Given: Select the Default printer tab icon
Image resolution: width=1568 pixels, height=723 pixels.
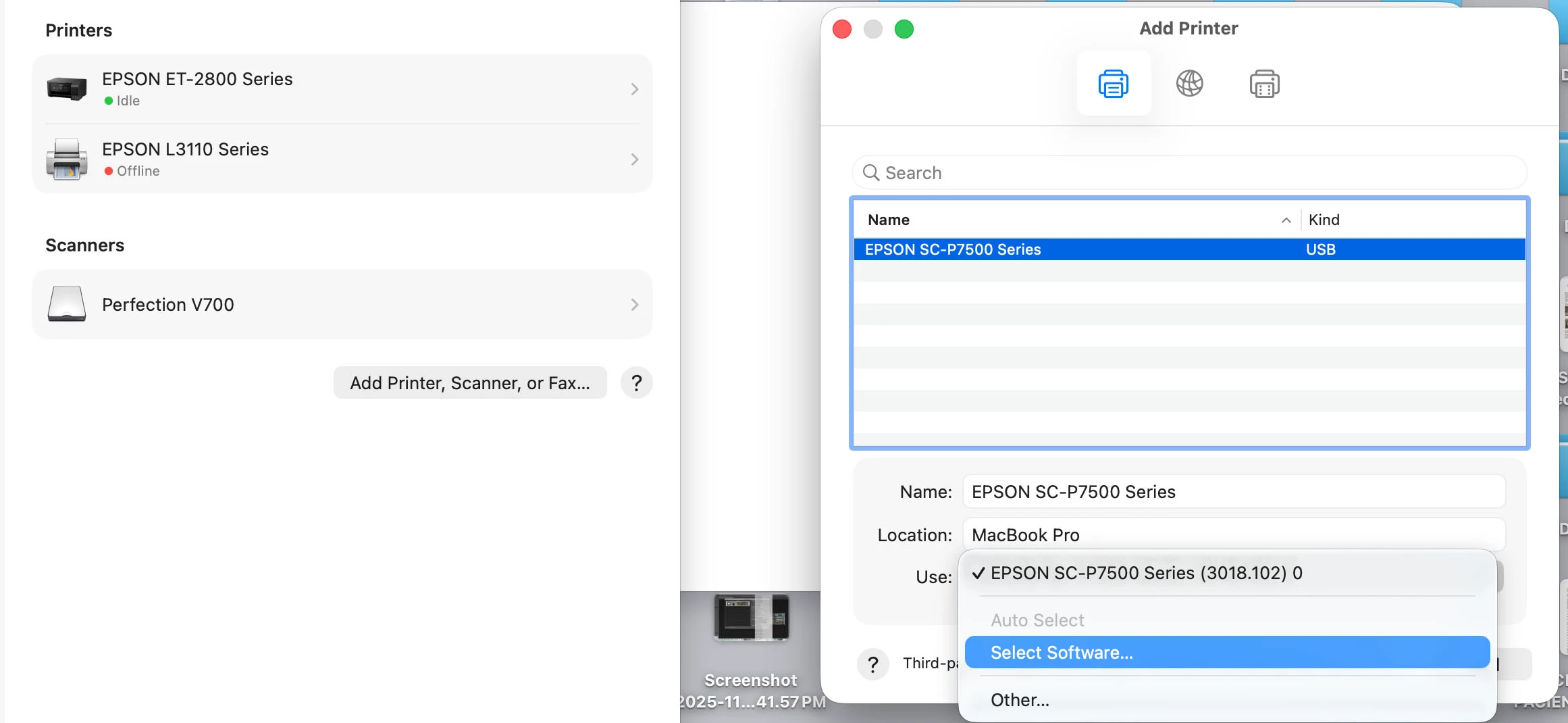Looking at the screenshot, I should [1114, 84].
